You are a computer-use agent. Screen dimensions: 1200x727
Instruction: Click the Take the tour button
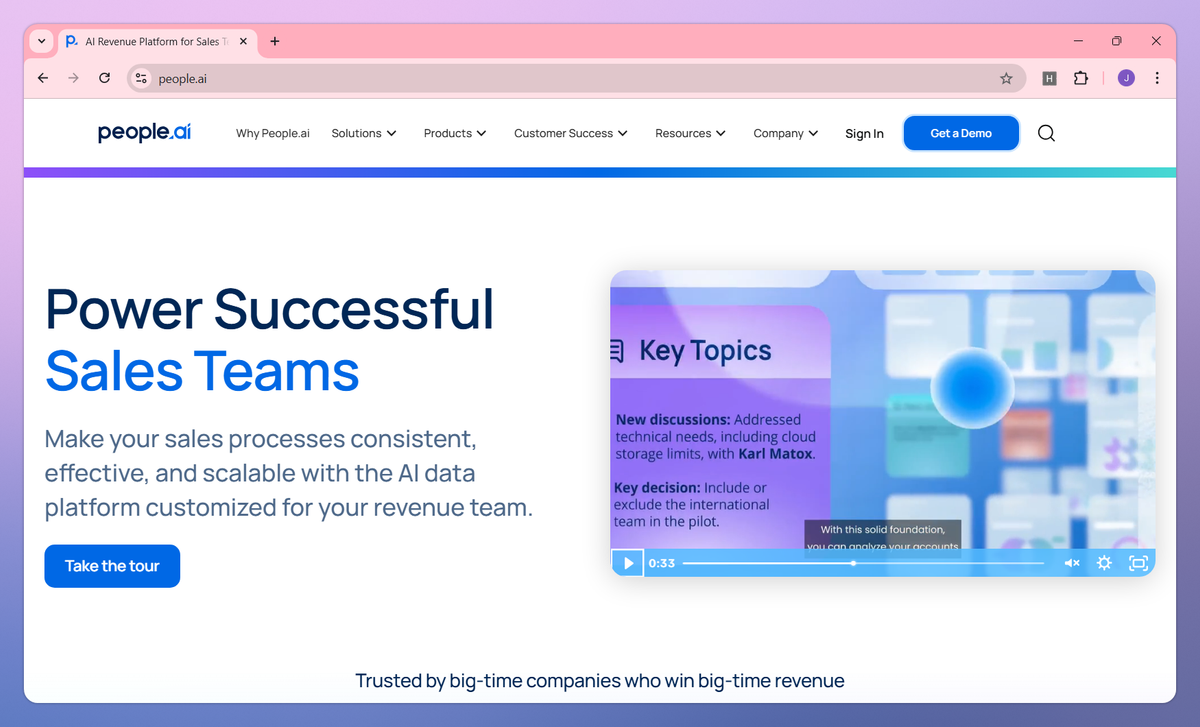(112, 566)
